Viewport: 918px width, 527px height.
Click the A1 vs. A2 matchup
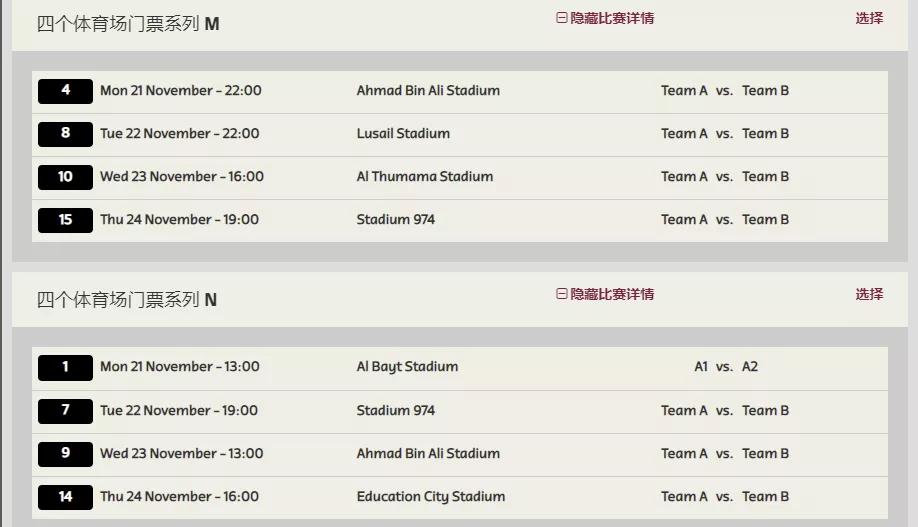726,367
